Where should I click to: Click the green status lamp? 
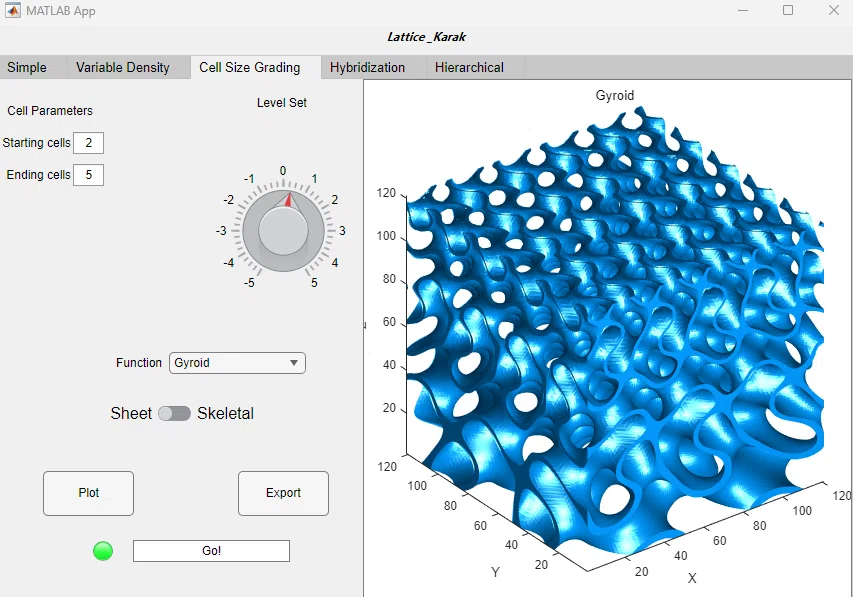[x=103, y=551]
